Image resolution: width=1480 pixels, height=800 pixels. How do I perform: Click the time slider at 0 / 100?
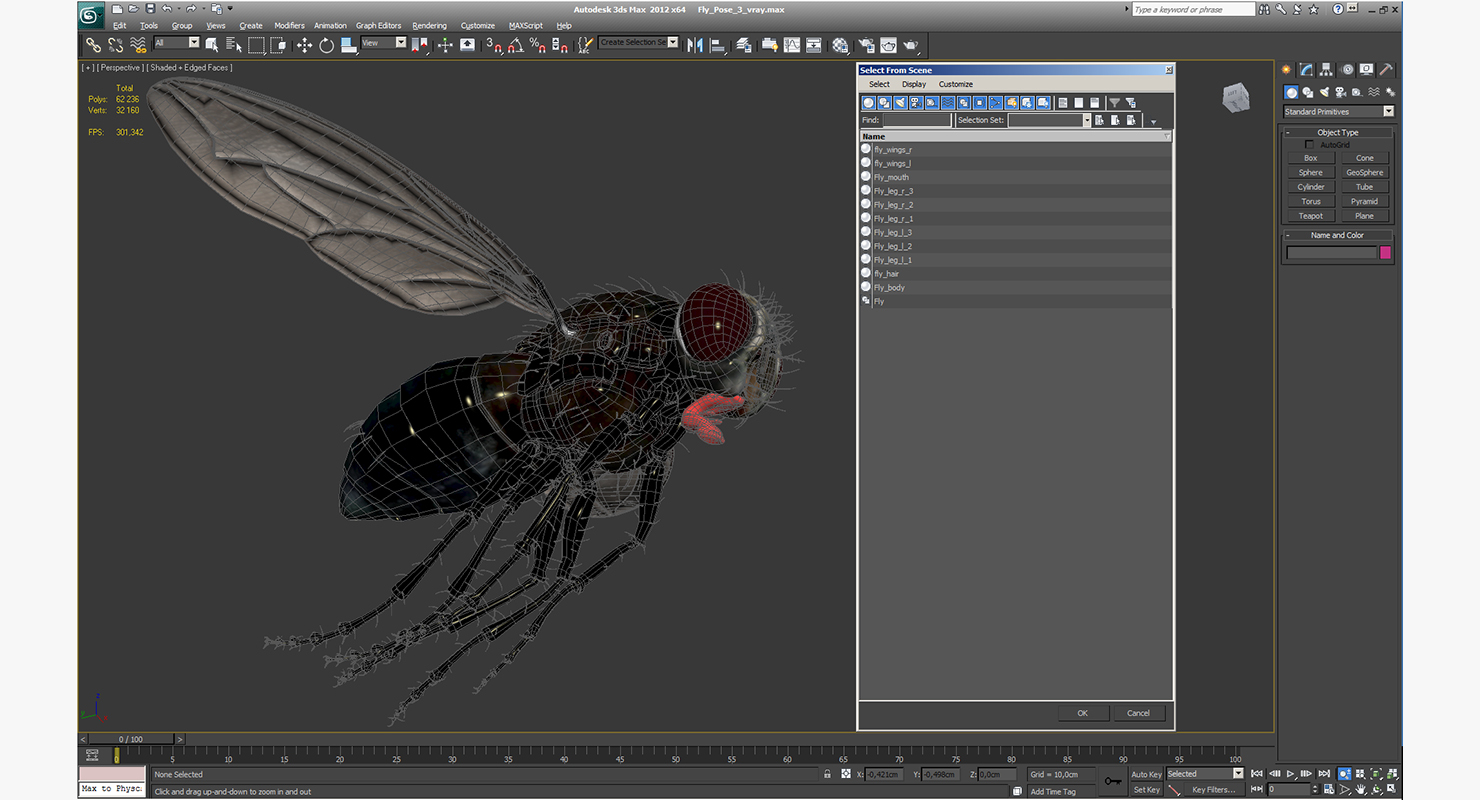(130, 739)
